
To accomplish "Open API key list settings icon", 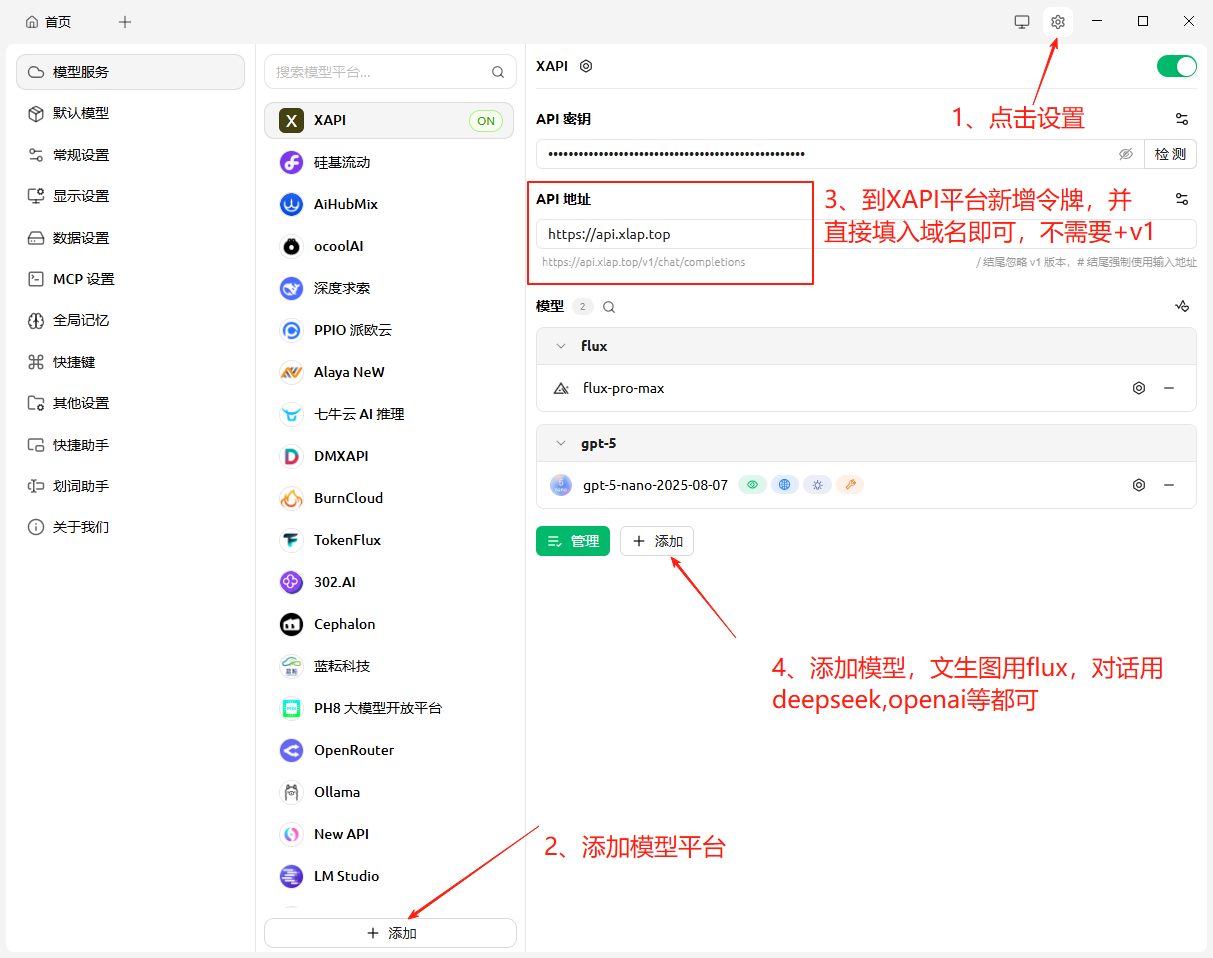I will [x=1182, y=119].
